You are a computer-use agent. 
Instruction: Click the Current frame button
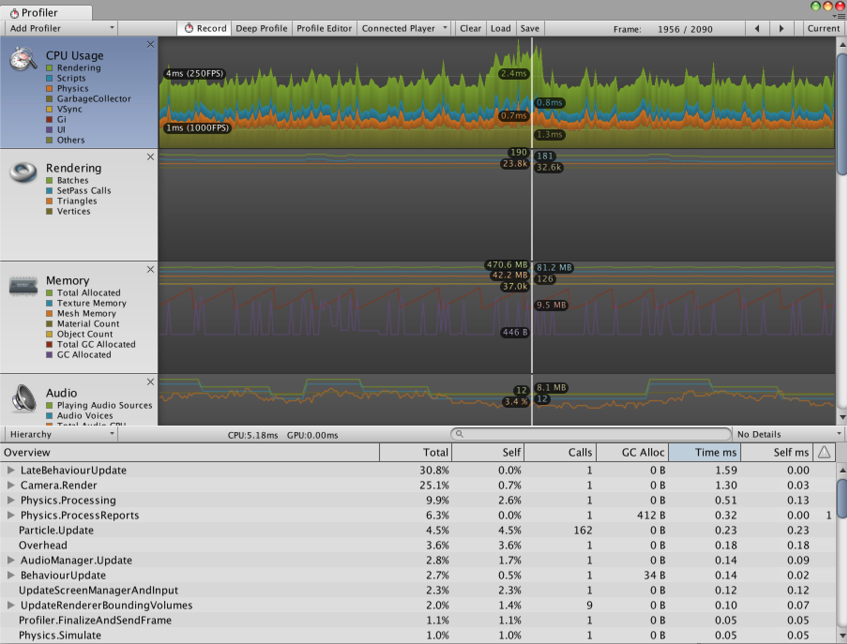coord(823,28)
